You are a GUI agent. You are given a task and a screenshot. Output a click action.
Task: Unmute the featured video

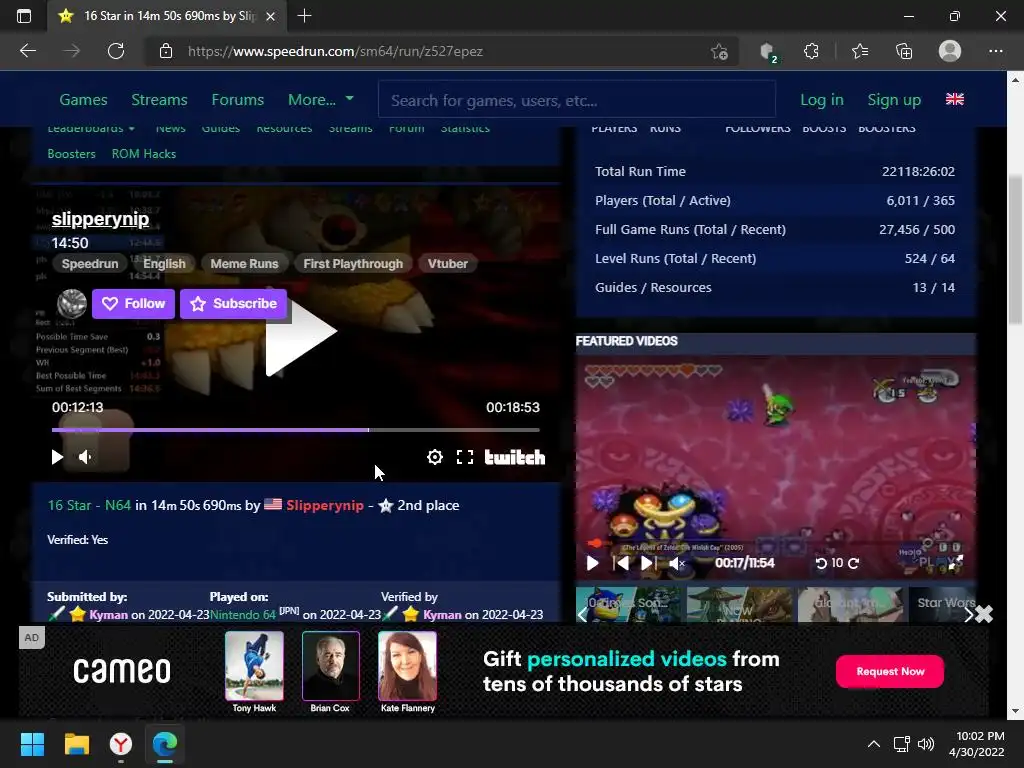point(677,563)
